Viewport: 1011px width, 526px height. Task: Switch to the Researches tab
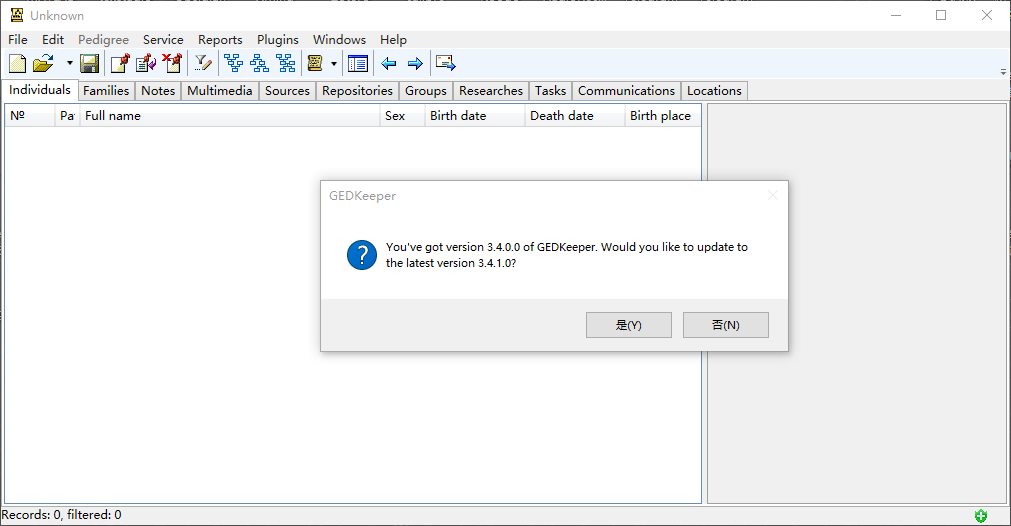click(491, 91)
